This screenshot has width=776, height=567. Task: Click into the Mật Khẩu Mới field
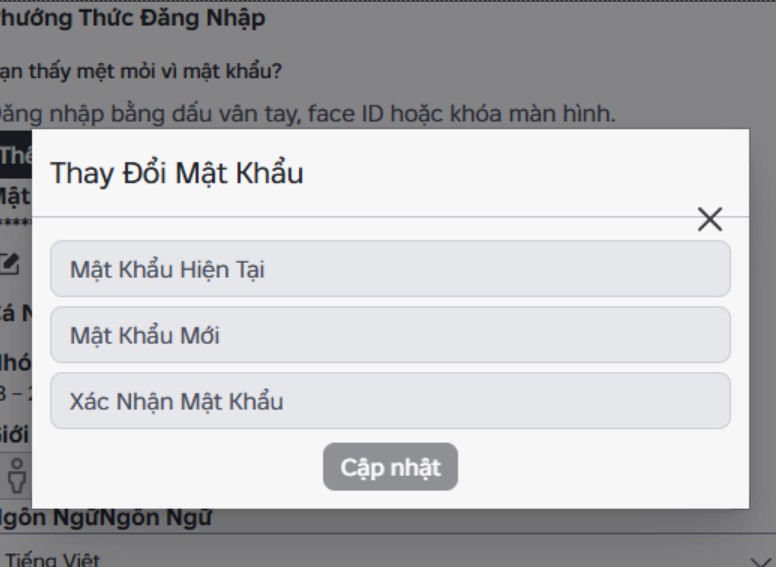pyautogui.click(x=390, y=335)
